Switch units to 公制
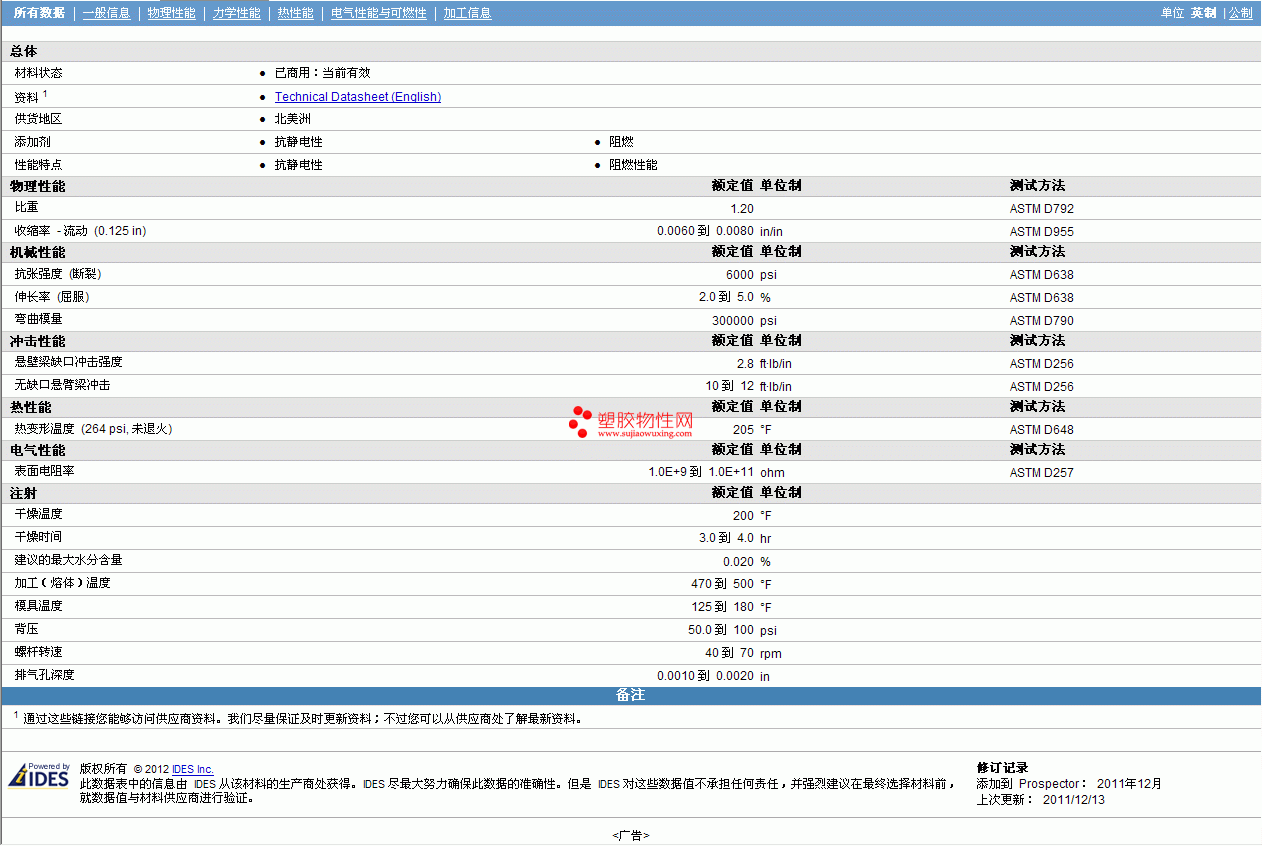Screen dimensions: 1262x846 pyautogui.click(x=1240, y=13)
